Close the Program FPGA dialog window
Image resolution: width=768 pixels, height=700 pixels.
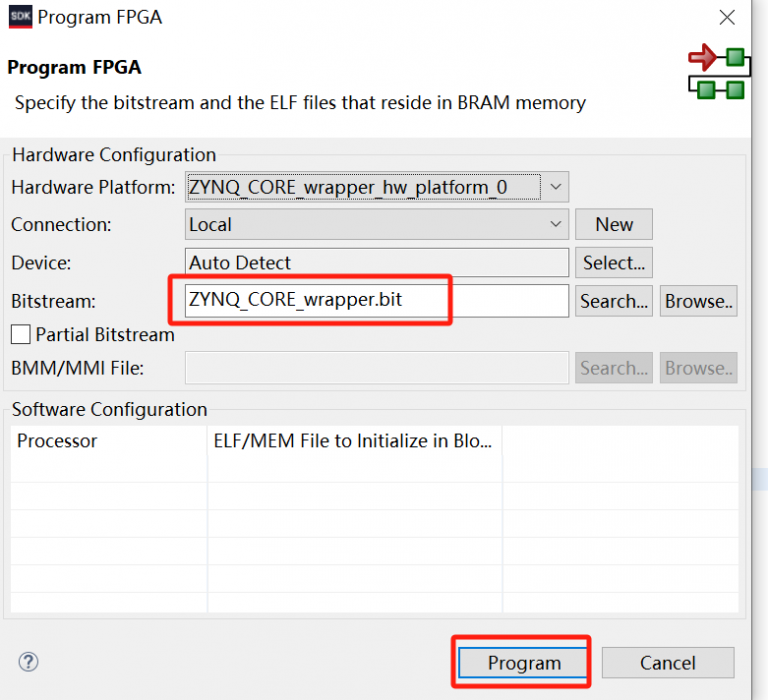coord(728,17)
